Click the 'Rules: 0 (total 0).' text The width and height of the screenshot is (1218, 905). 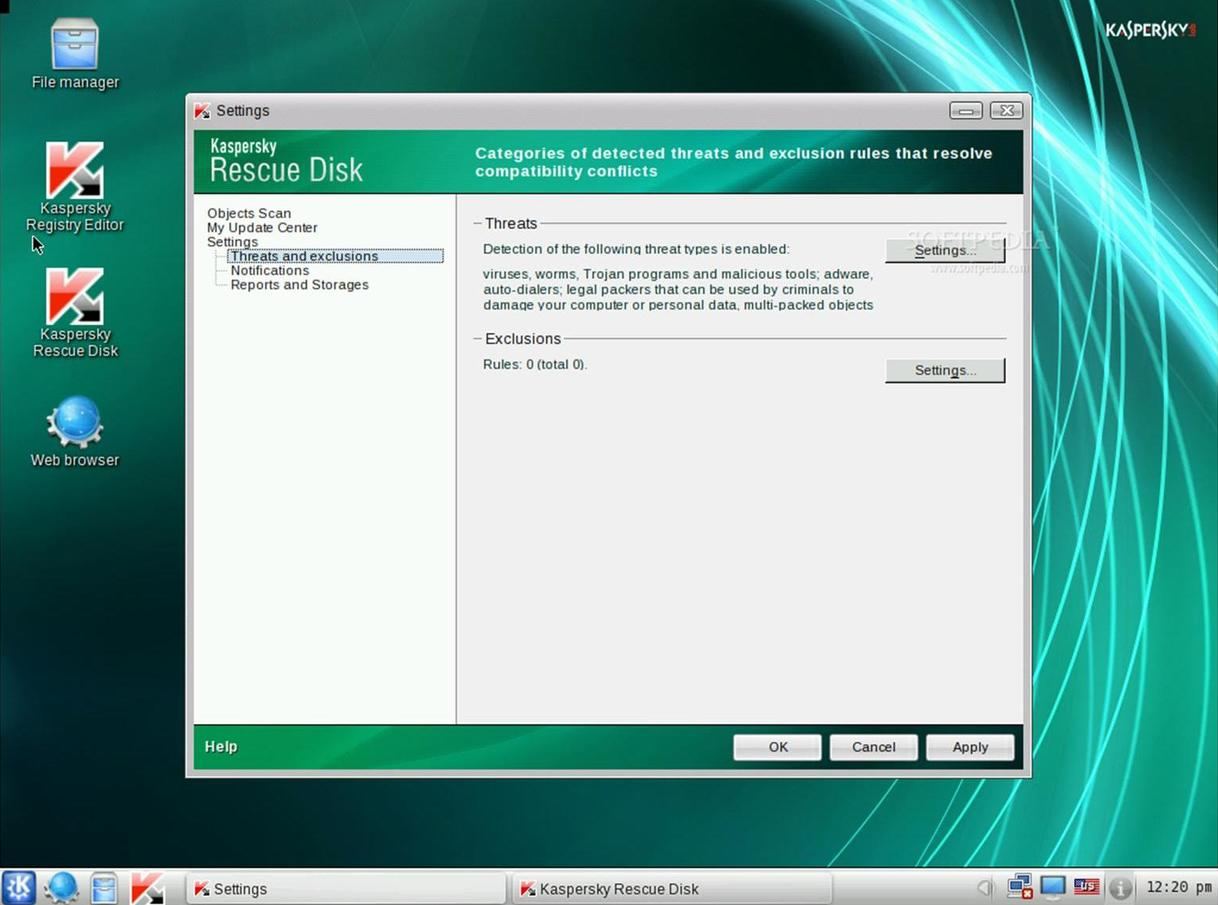pos(535,364)
